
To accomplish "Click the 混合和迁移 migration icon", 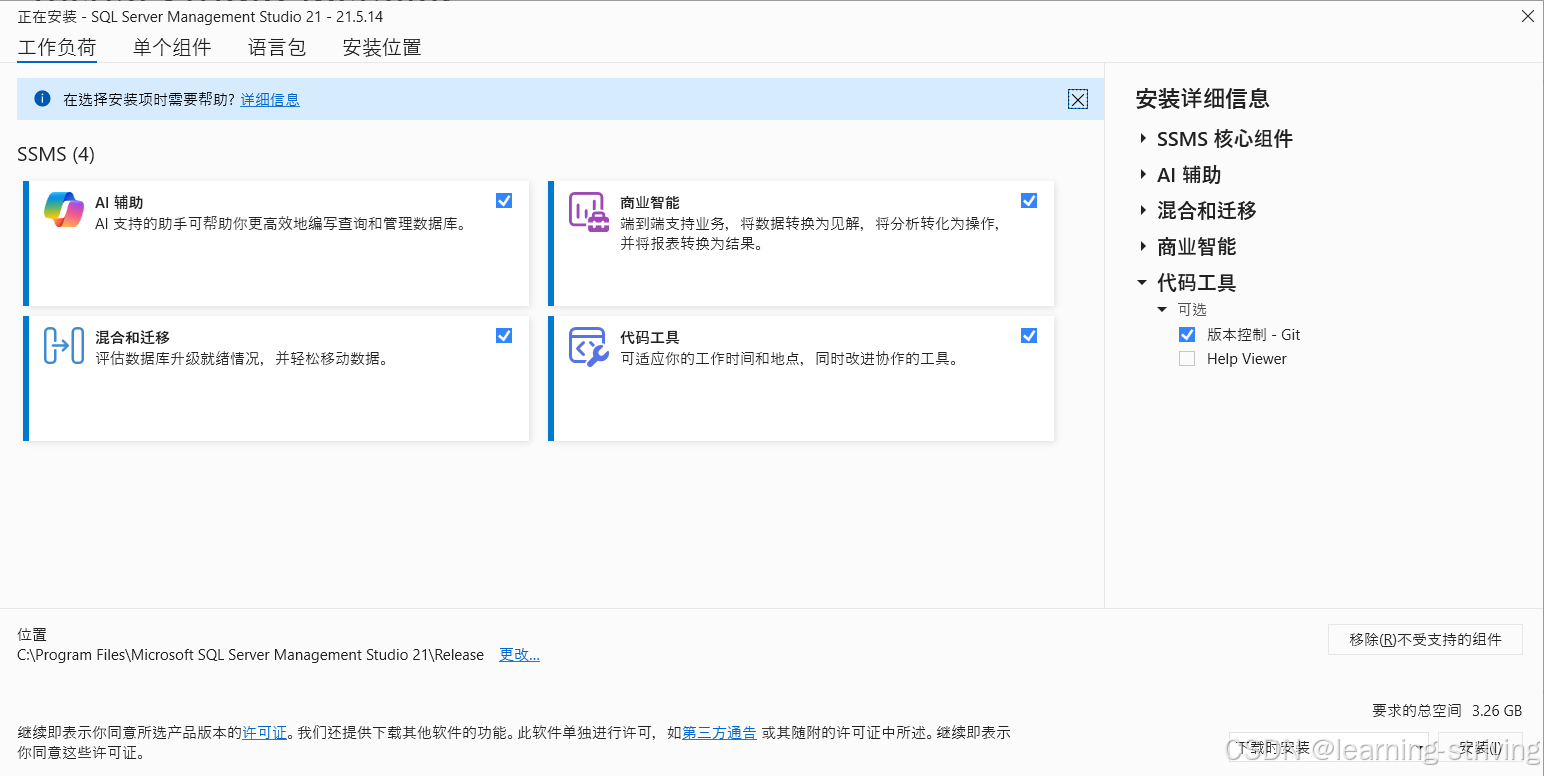I will pos(64,346).
